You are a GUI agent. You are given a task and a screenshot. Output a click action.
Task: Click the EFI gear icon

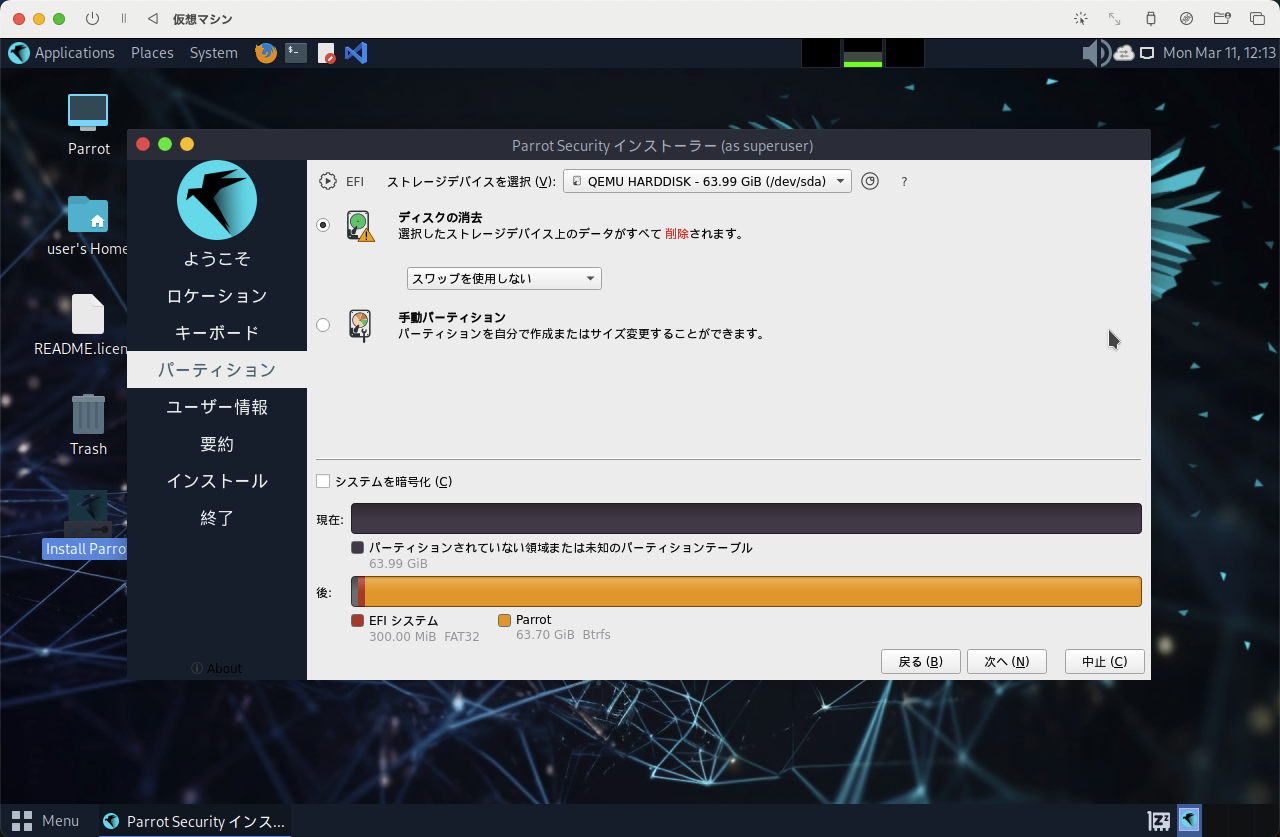point(328,181)
